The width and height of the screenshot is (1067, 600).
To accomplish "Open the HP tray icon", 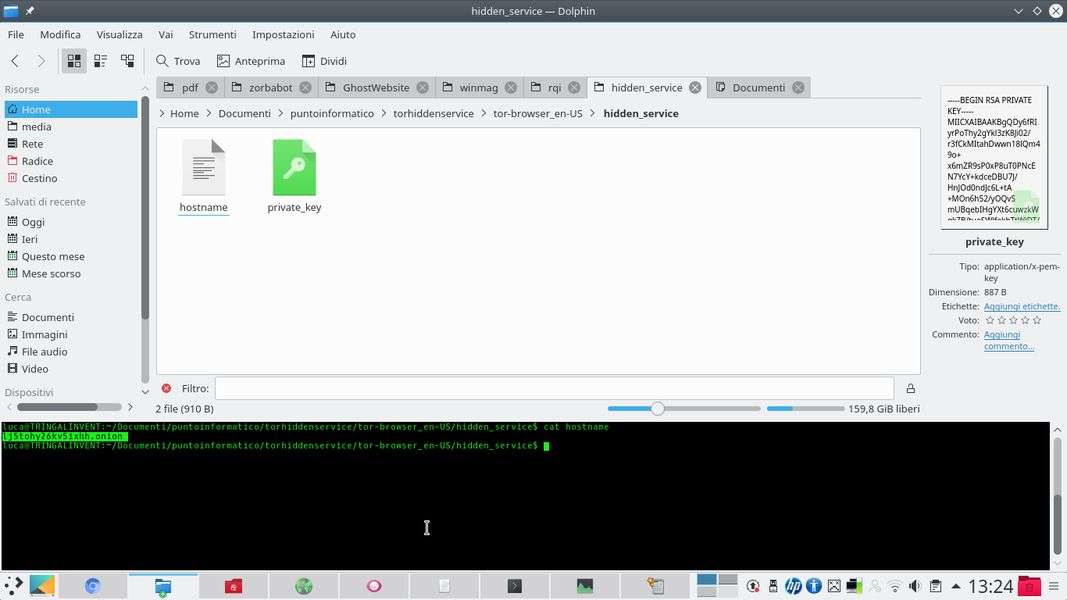I will [x=793, y=586].
